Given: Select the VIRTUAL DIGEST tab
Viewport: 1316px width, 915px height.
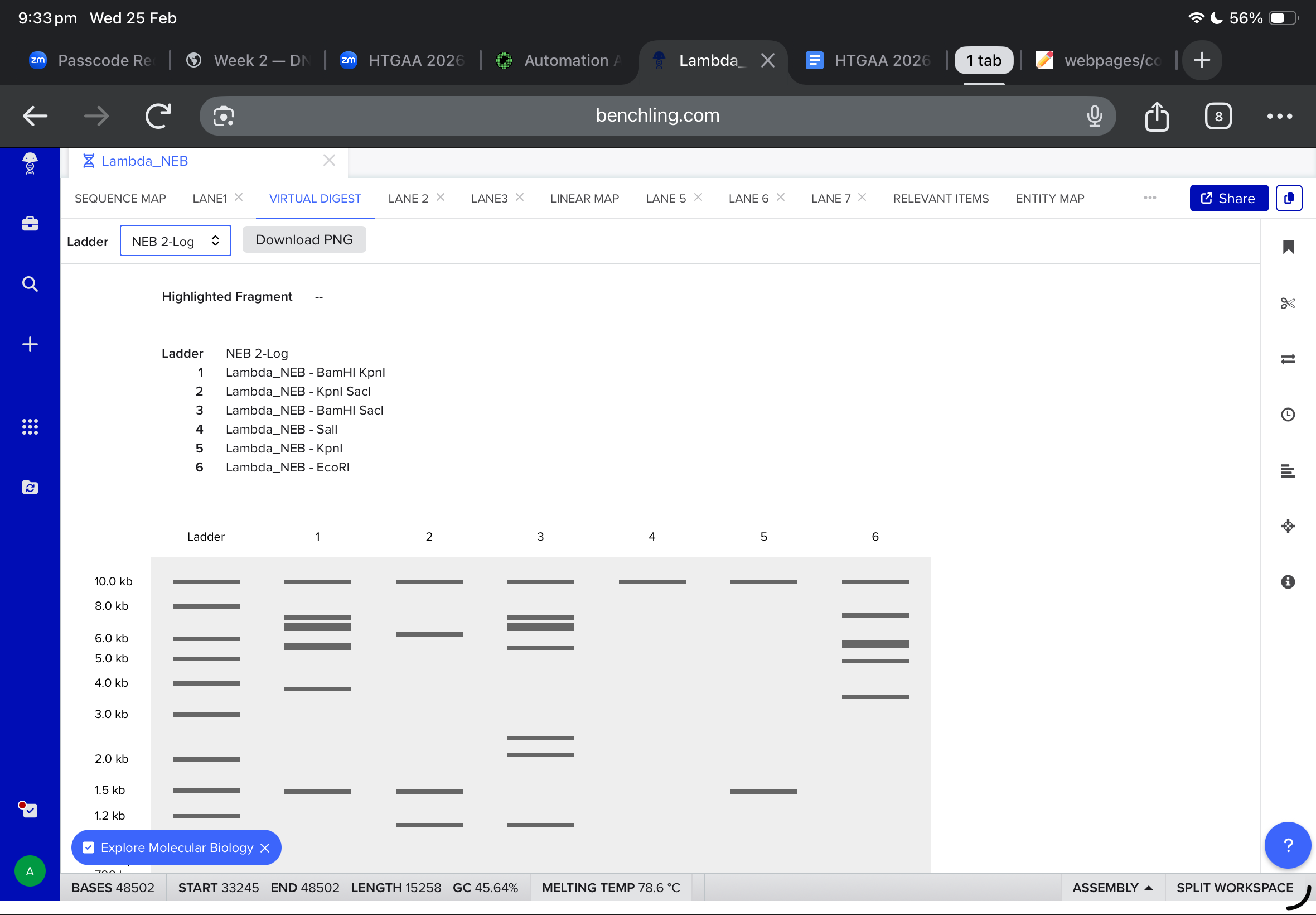Looking at the screenshot, I should [x=315, y=199].
